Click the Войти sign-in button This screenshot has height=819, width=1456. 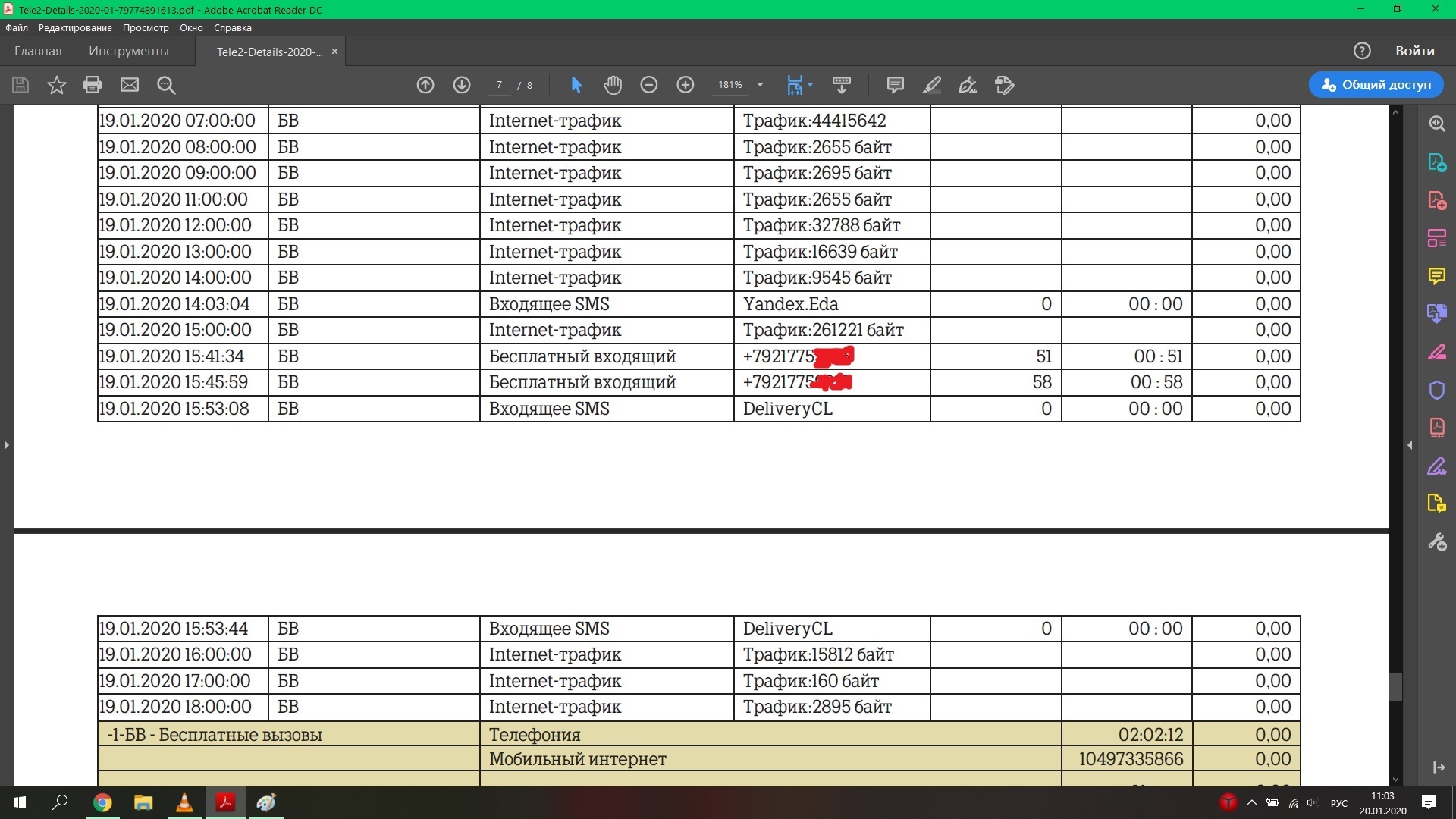tap(1415, 51)
